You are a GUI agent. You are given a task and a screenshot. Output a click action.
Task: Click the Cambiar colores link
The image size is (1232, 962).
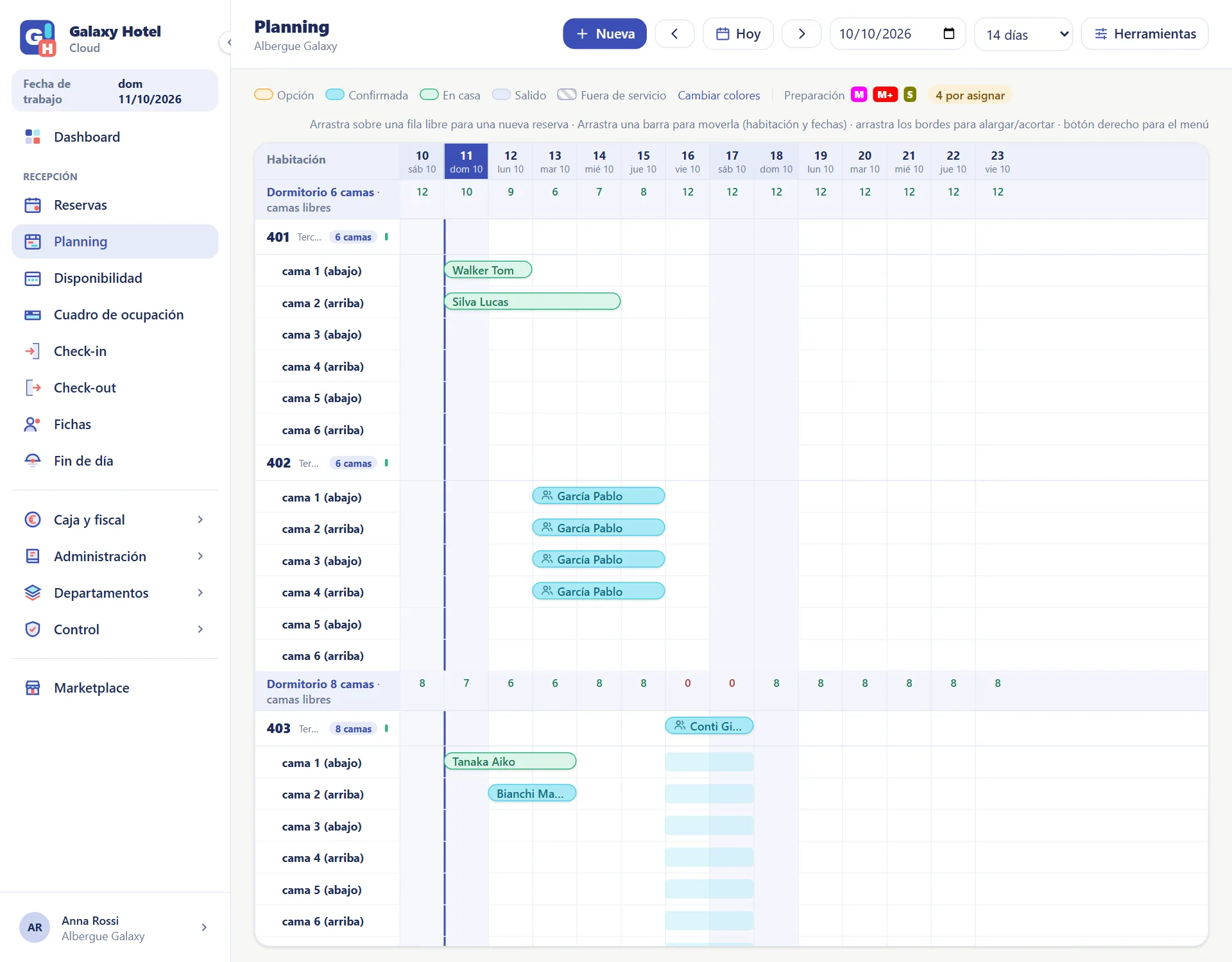click(719, 96)
